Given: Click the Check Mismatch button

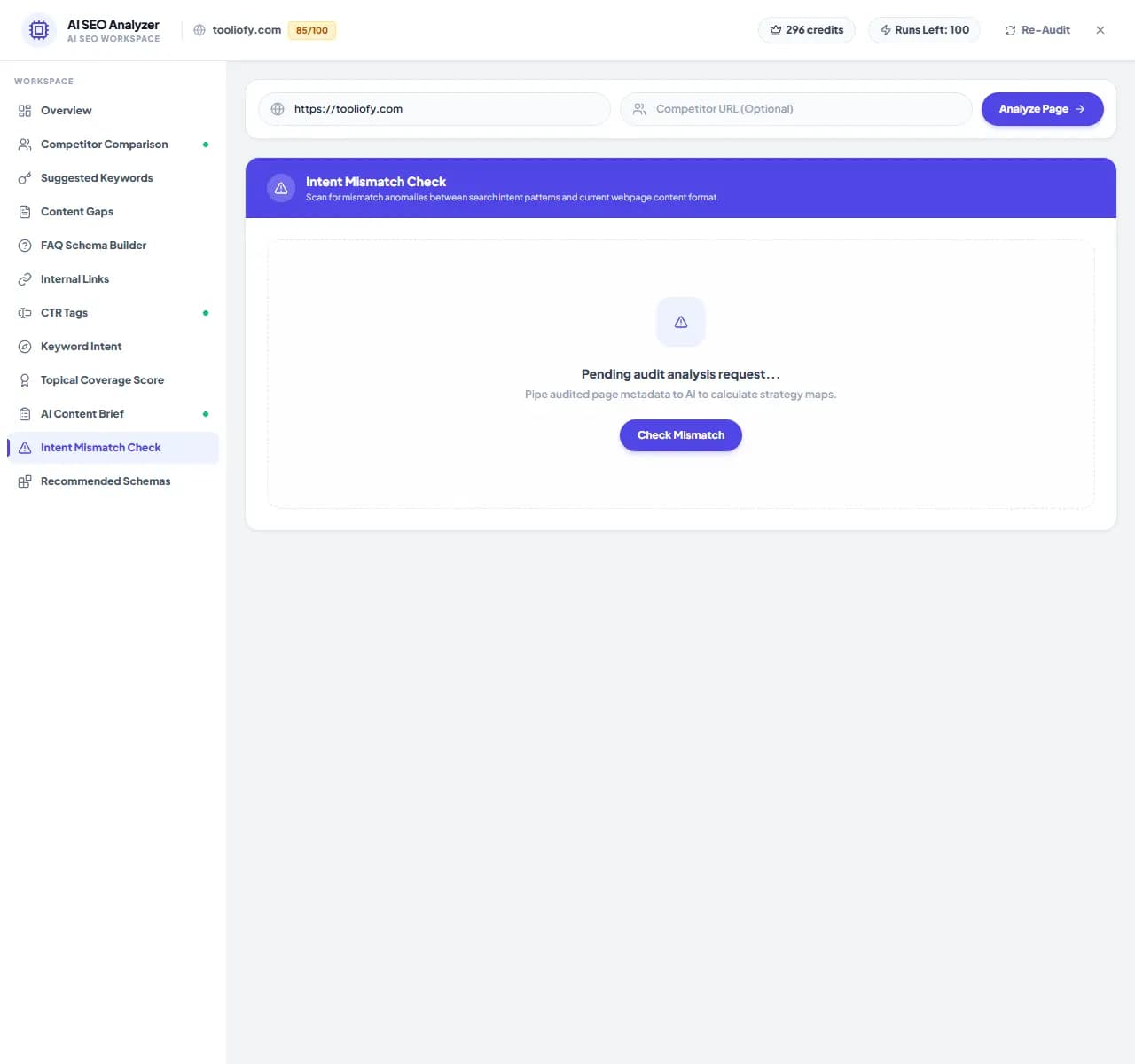Looking at the screenshot, I should pyautogui.click(x=681, y=435).
